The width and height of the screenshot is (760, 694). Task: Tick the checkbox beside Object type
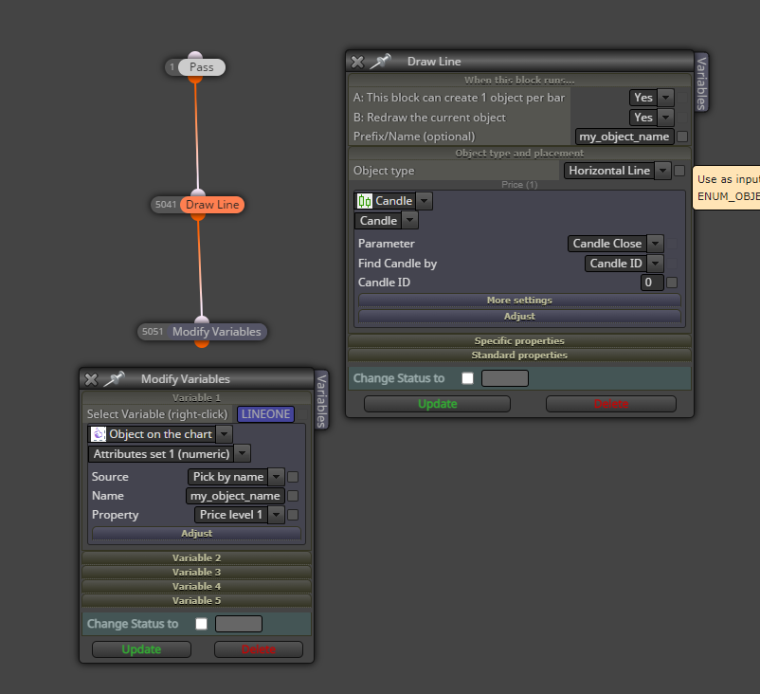pos(680,171)
